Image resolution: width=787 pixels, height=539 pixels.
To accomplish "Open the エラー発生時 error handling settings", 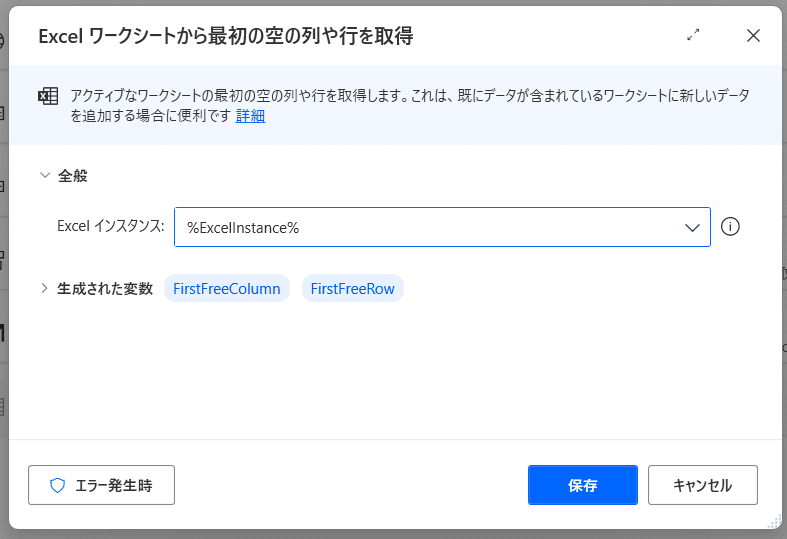I will click(x=101, y=485).
